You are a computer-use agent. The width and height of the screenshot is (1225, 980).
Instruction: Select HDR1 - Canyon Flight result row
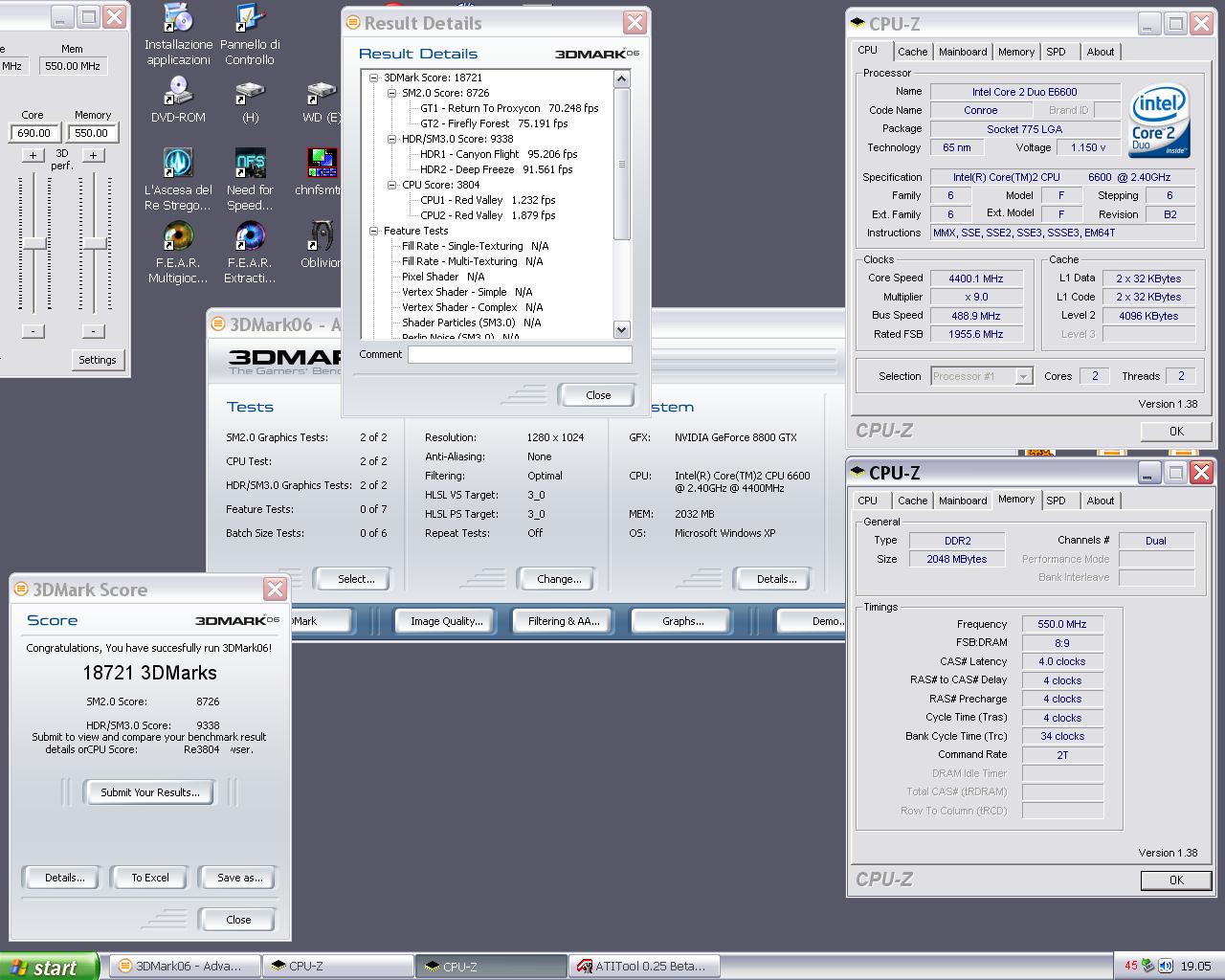[499, 154]
